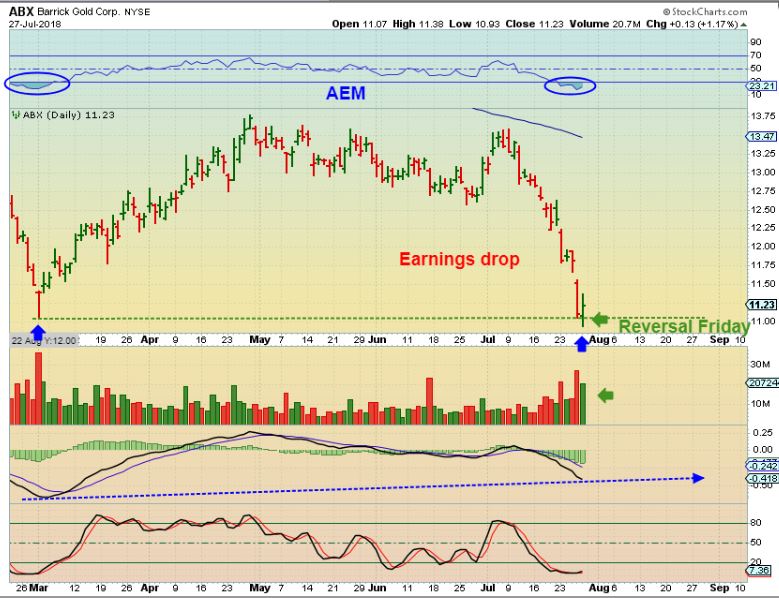Click the NYSE exchange label

(137, 12)
